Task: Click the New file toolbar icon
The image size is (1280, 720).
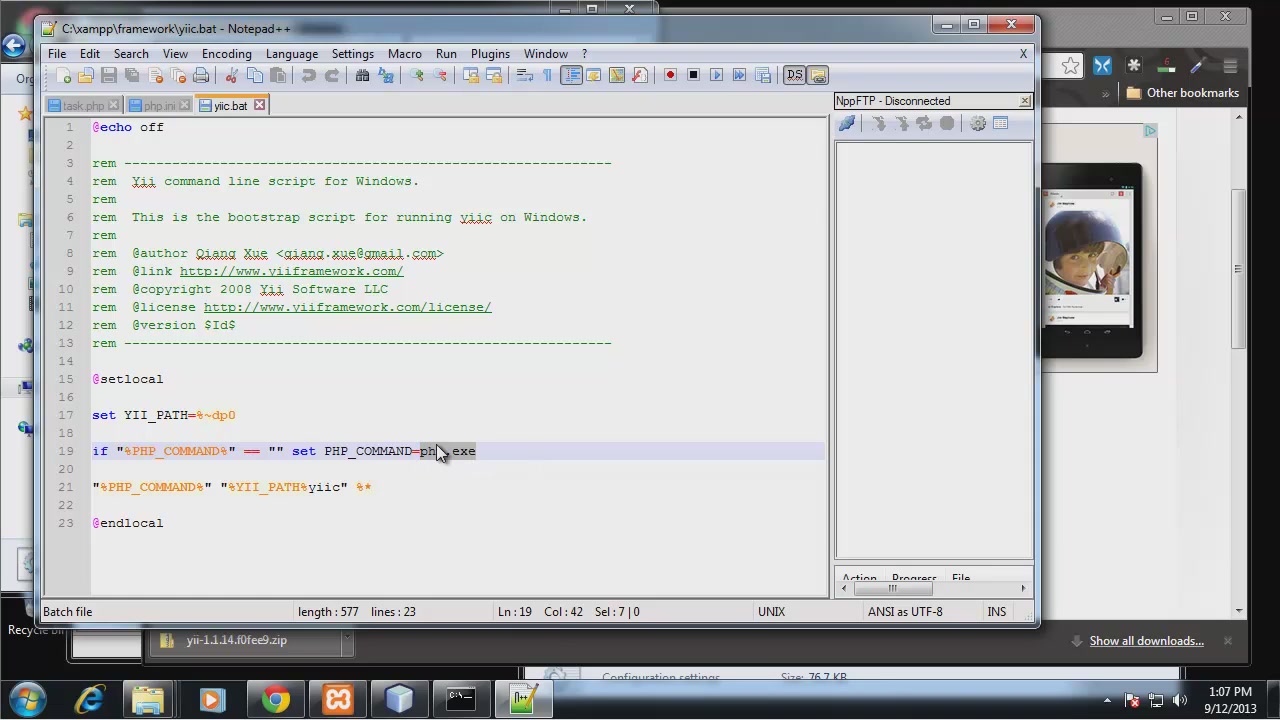Action: click(63, 76)
